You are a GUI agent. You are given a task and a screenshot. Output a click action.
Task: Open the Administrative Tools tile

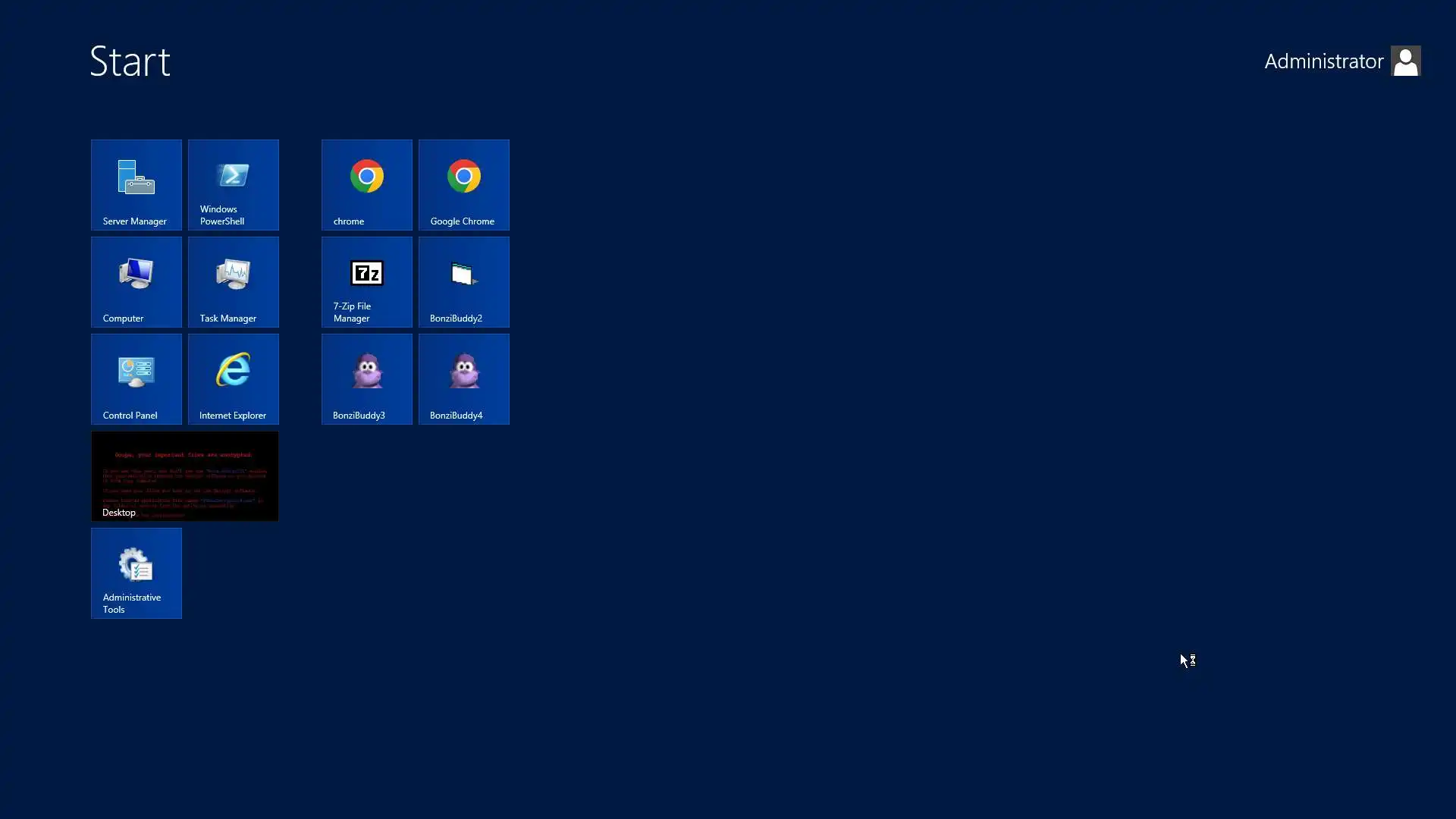click(x=136, y=573)
